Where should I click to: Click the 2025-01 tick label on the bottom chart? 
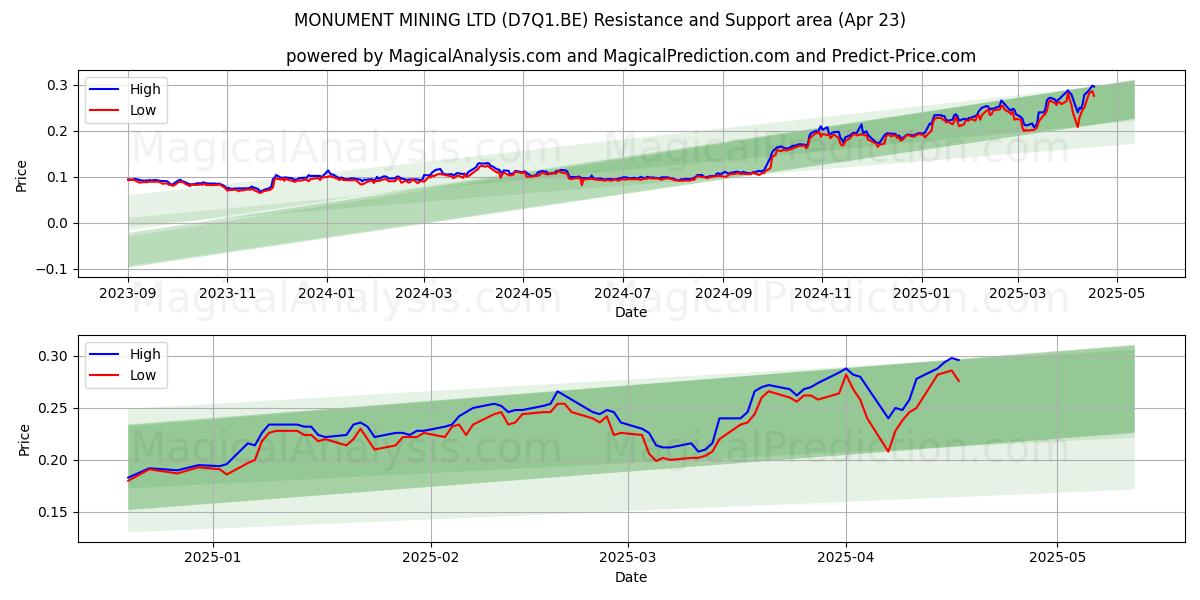click(x=214, y=560)
